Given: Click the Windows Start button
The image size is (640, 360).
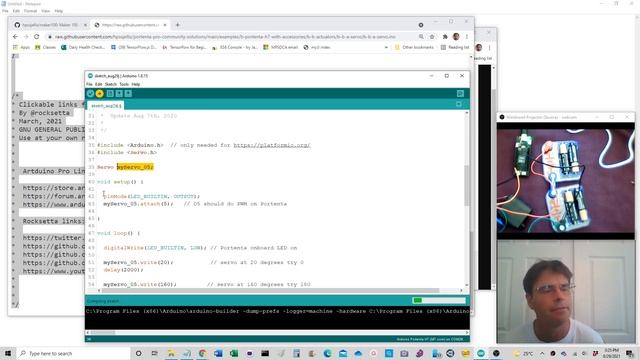Looking at the screenshot, I should coord(8,353).
